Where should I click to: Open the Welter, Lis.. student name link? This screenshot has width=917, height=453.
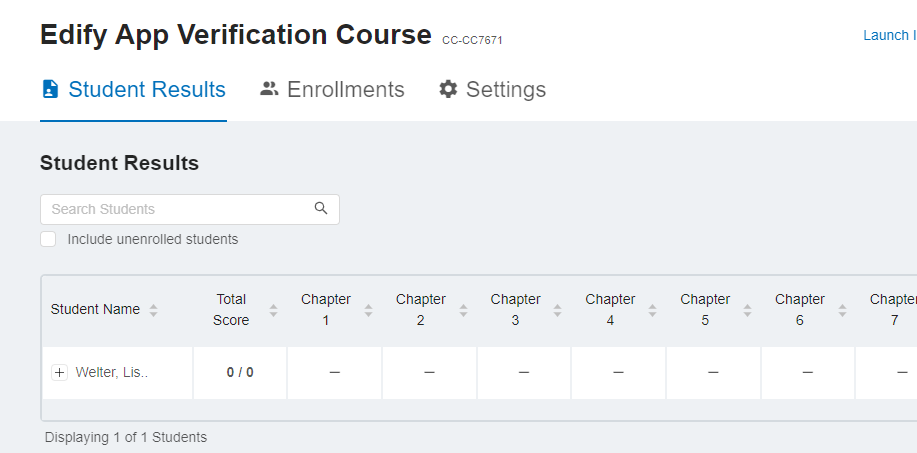(x=112, y=373)
